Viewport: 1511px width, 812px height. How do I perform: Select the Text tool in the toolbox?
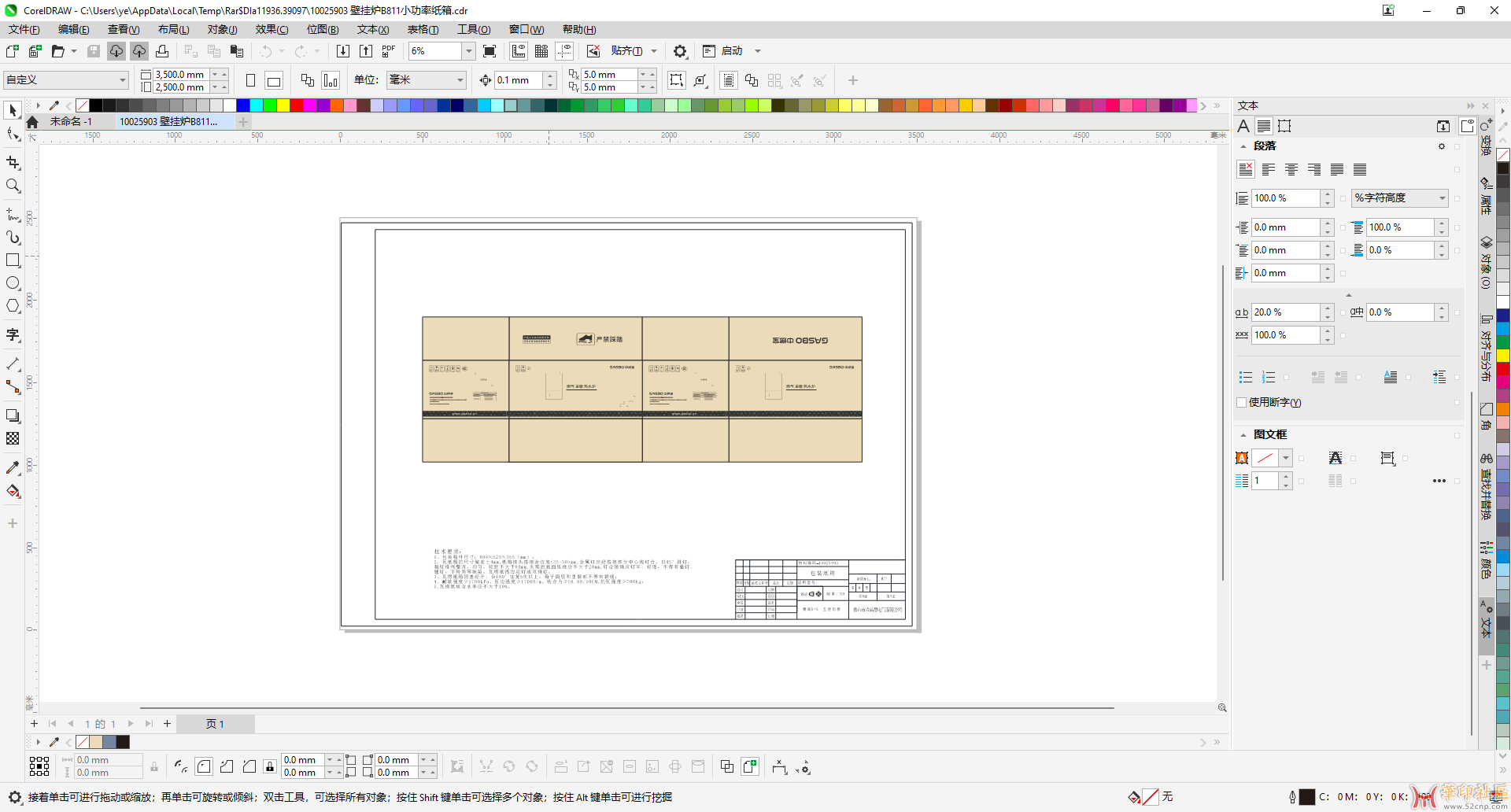(x=13, y=335)
